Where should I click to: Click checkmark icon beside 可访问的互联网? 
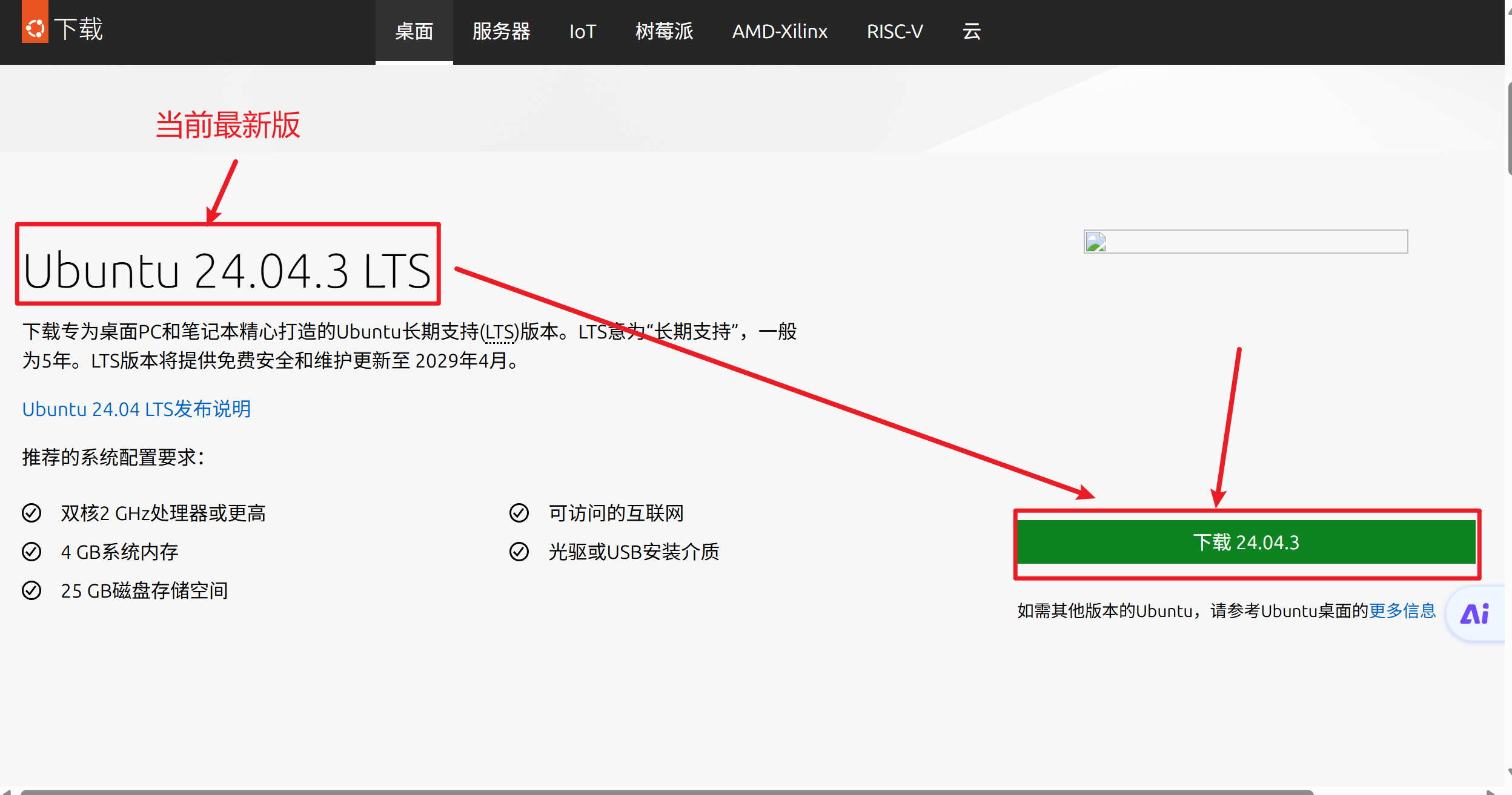click(x=519, y=513)
